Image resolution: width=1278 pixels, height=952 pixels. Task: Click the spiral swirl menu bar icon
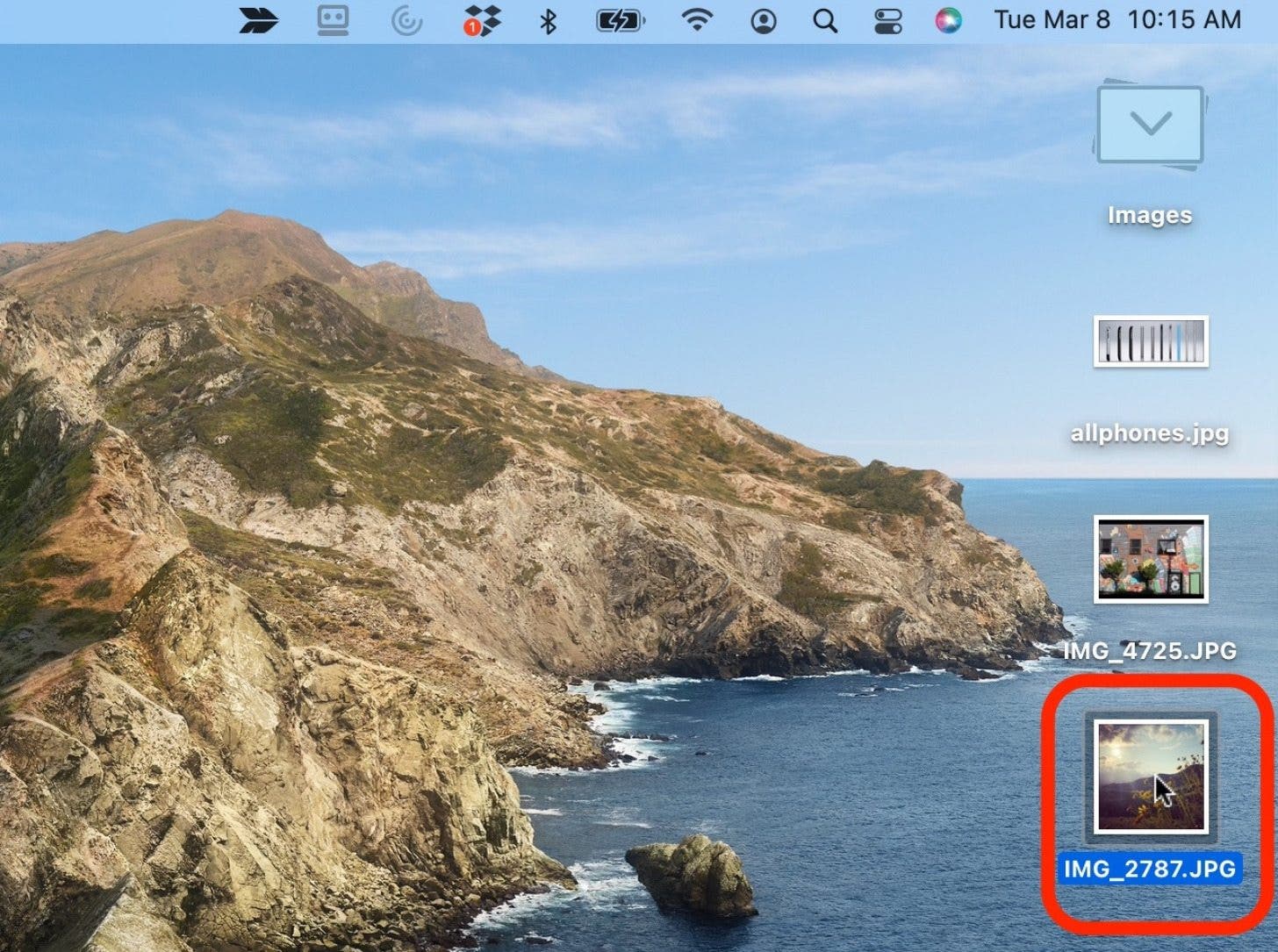pyautogui.click(x=406, y=20)
